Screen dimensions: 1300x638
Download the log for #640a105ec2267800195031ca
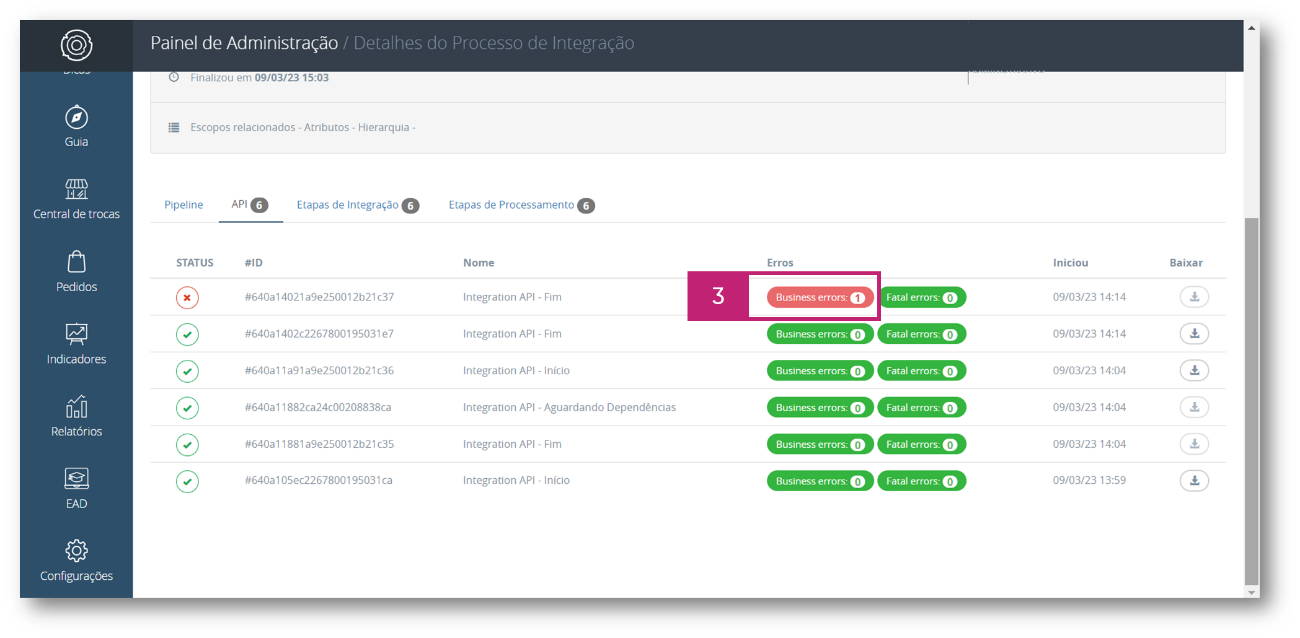(x=1194, y=481)
